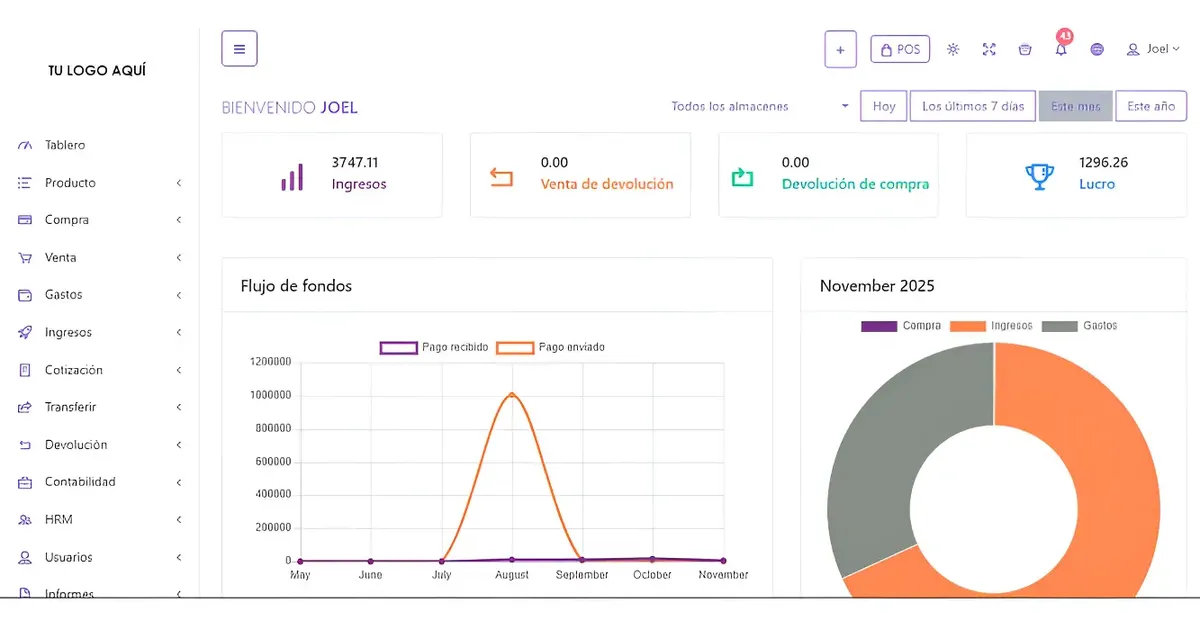Click Ingresos rocket icon in sidebar
The width and height of the screenshot is (1200, 628).
click(25, 333)
